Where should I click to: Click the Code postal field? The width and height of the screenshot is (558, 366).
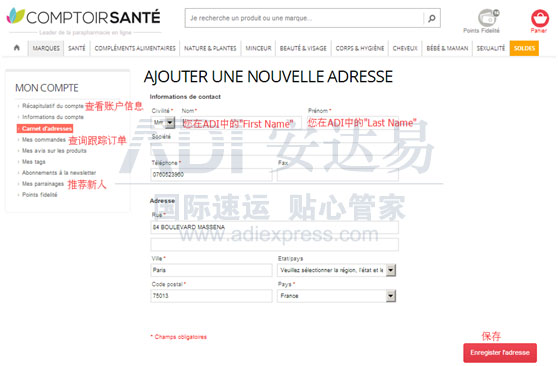pos(211,296)
